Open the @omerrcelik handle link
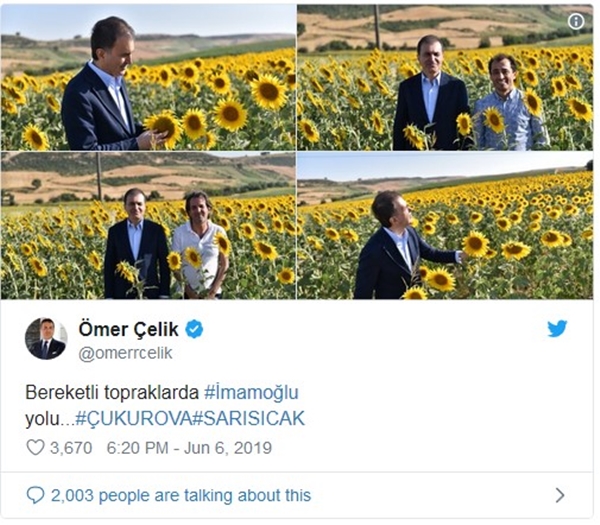The width and height of the screenshot is (600, 525). (125, 350)
